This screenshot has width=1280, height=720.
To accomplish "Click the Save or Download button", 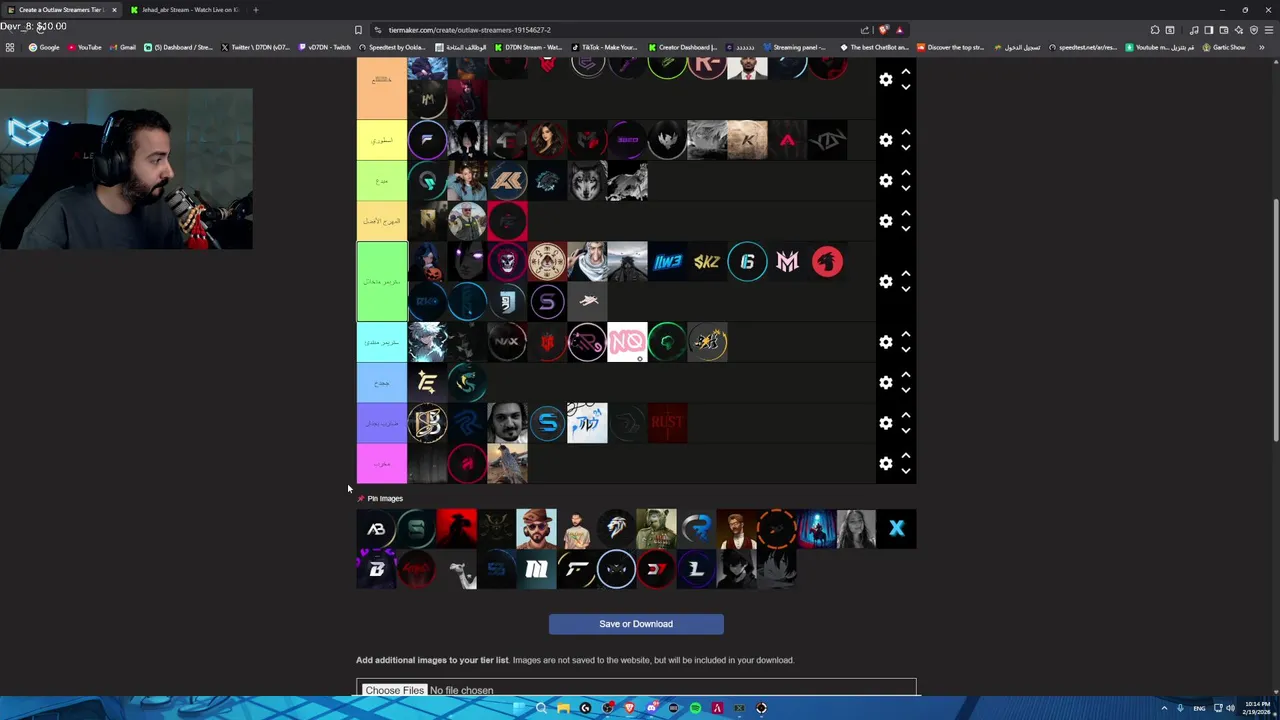I will (x=636, y=624).
